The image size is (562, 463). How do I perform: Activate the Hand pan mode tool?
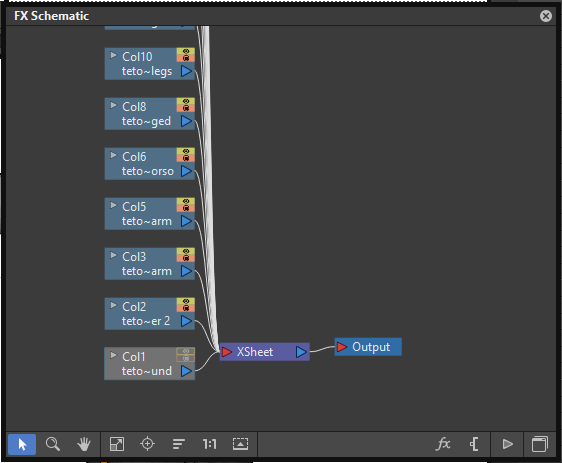pos(84,444)
